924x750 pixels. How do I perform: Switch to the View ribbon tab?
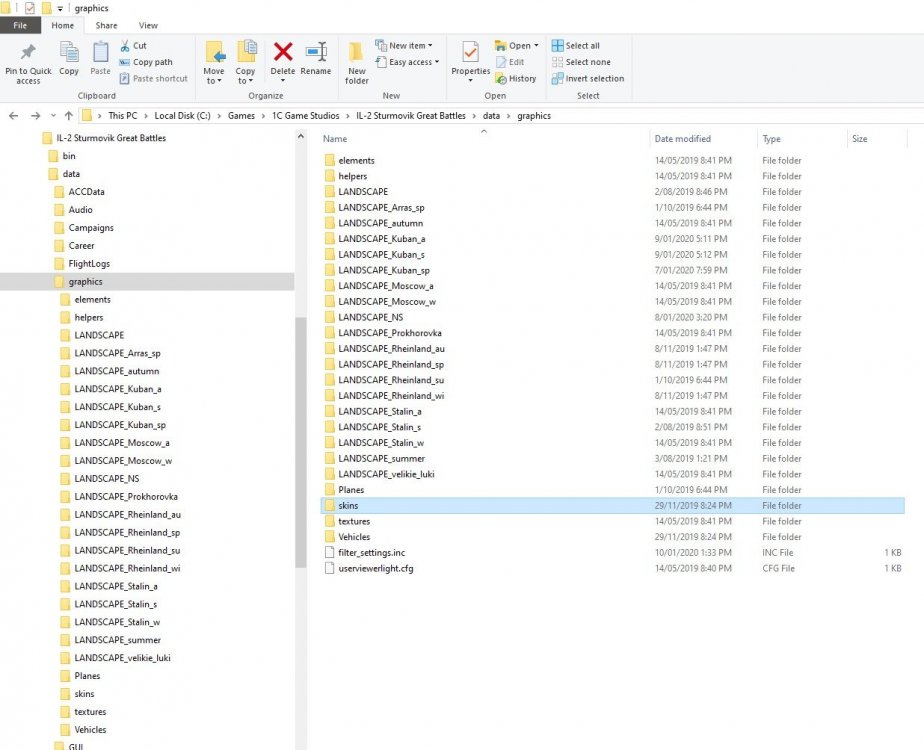150,25
